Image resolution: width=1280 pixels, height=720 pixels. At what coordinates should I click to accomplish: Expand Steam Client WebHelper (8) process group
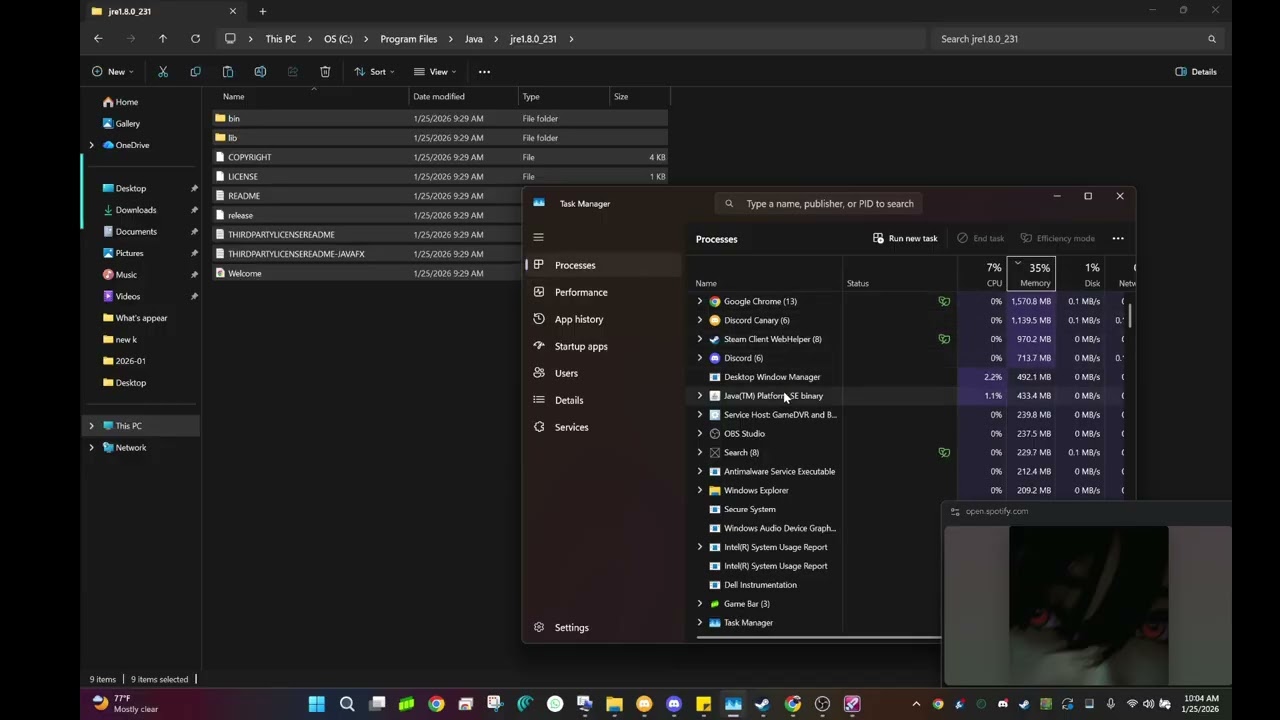[700, 339]
